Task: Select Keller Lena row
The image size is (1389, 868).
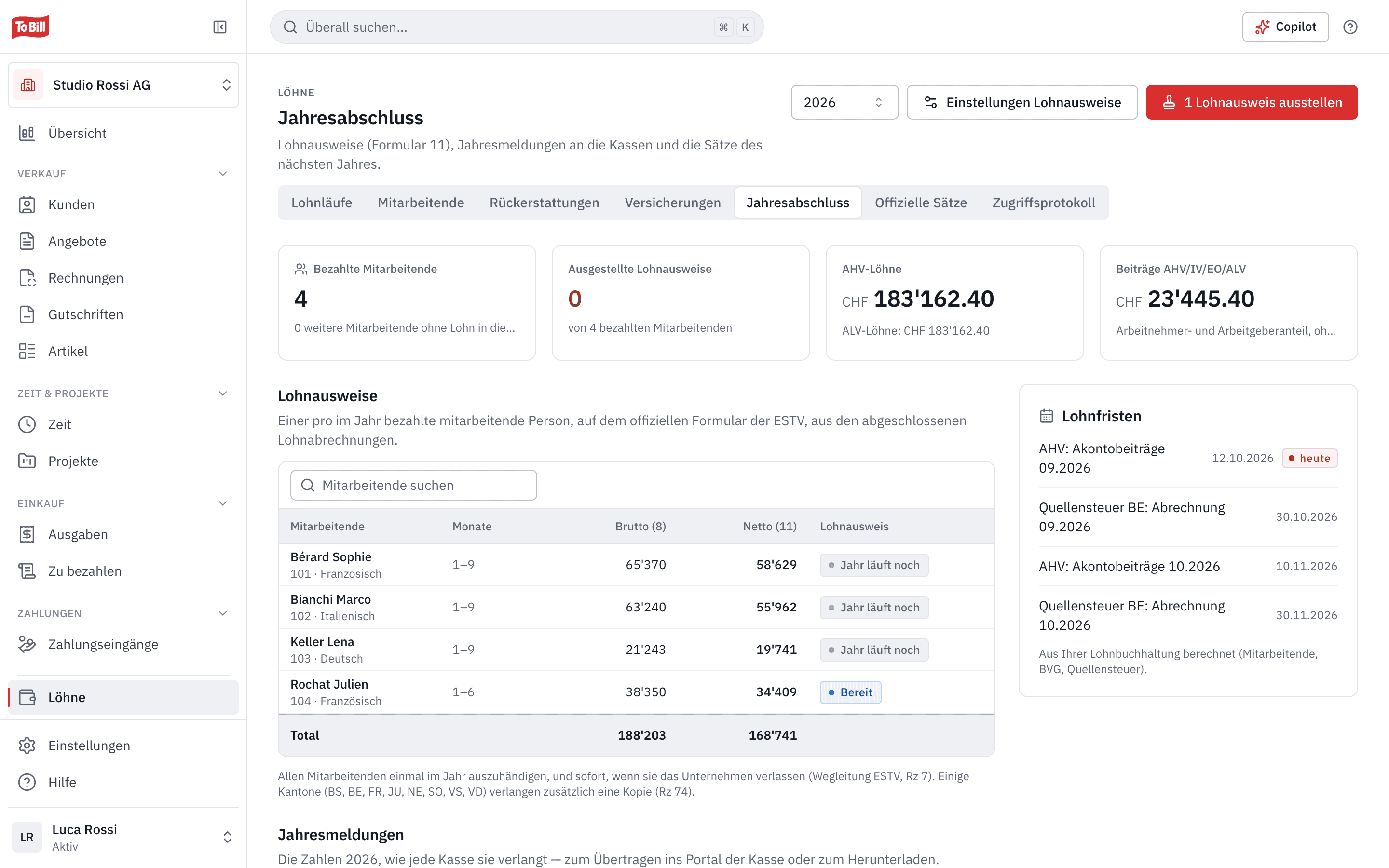Action: pos(636,650)
